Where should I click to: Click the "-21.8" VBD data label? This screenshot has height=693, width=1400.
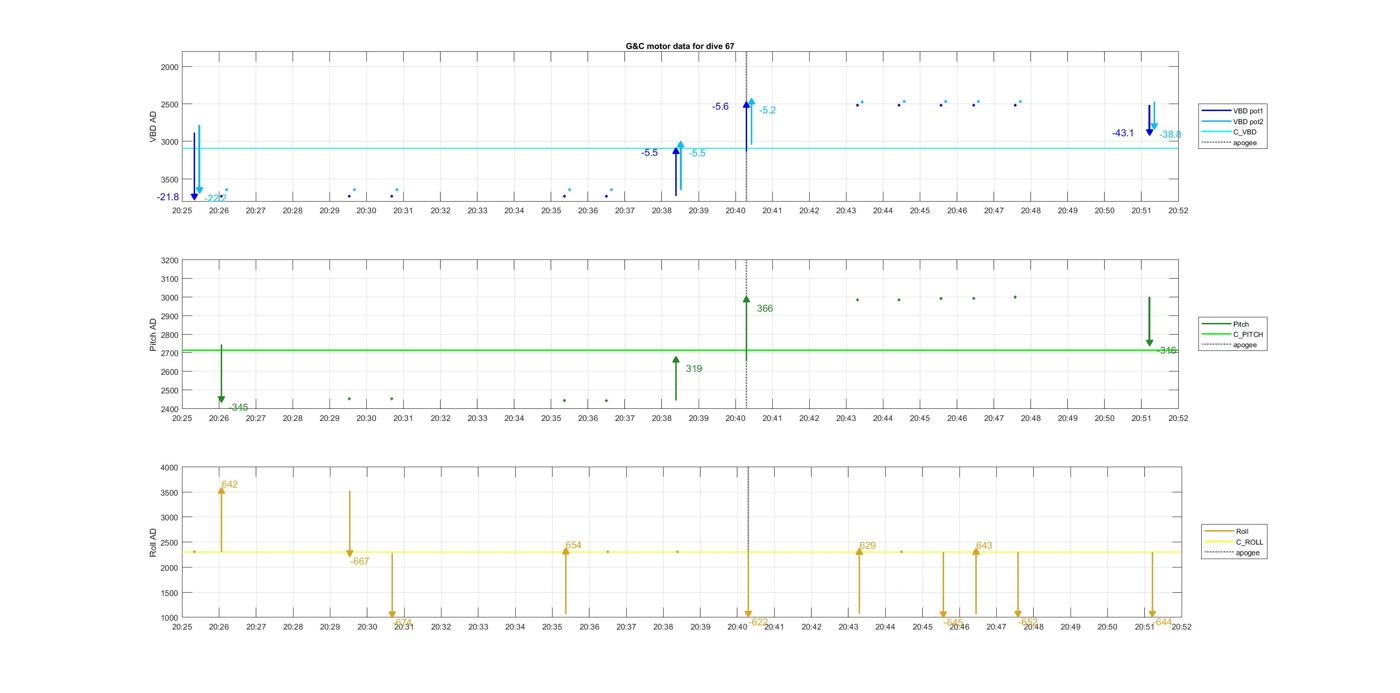tap(168, 197)
